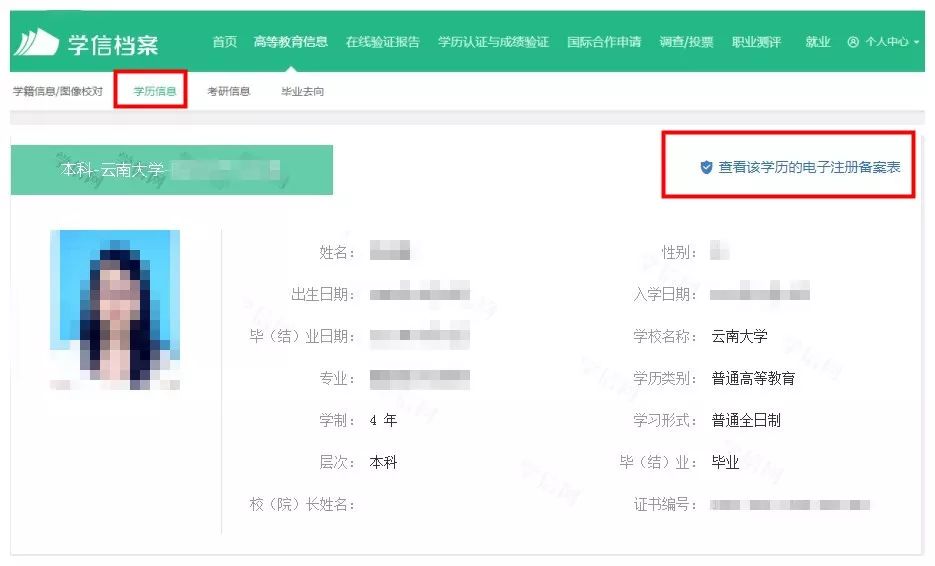
Task: Click the 入学日期 label
Action: (665, 294)
